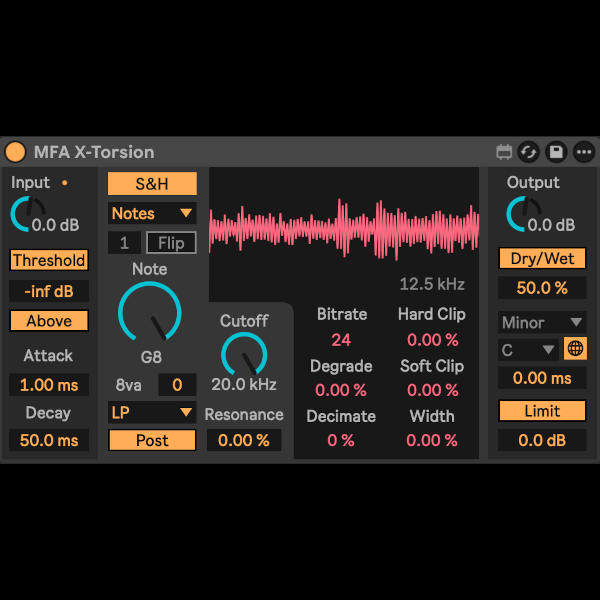The image size is (600, 600).
Task: Disable the Limit toggle
Action: [542, 411]
